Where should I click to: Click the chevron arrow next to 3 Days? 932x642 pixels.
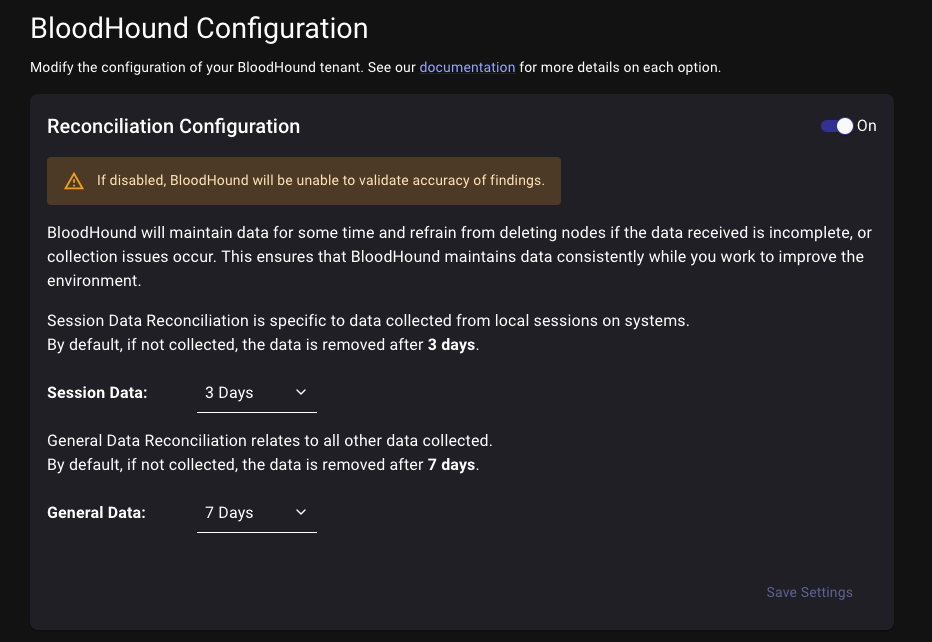tap(301, 393)
